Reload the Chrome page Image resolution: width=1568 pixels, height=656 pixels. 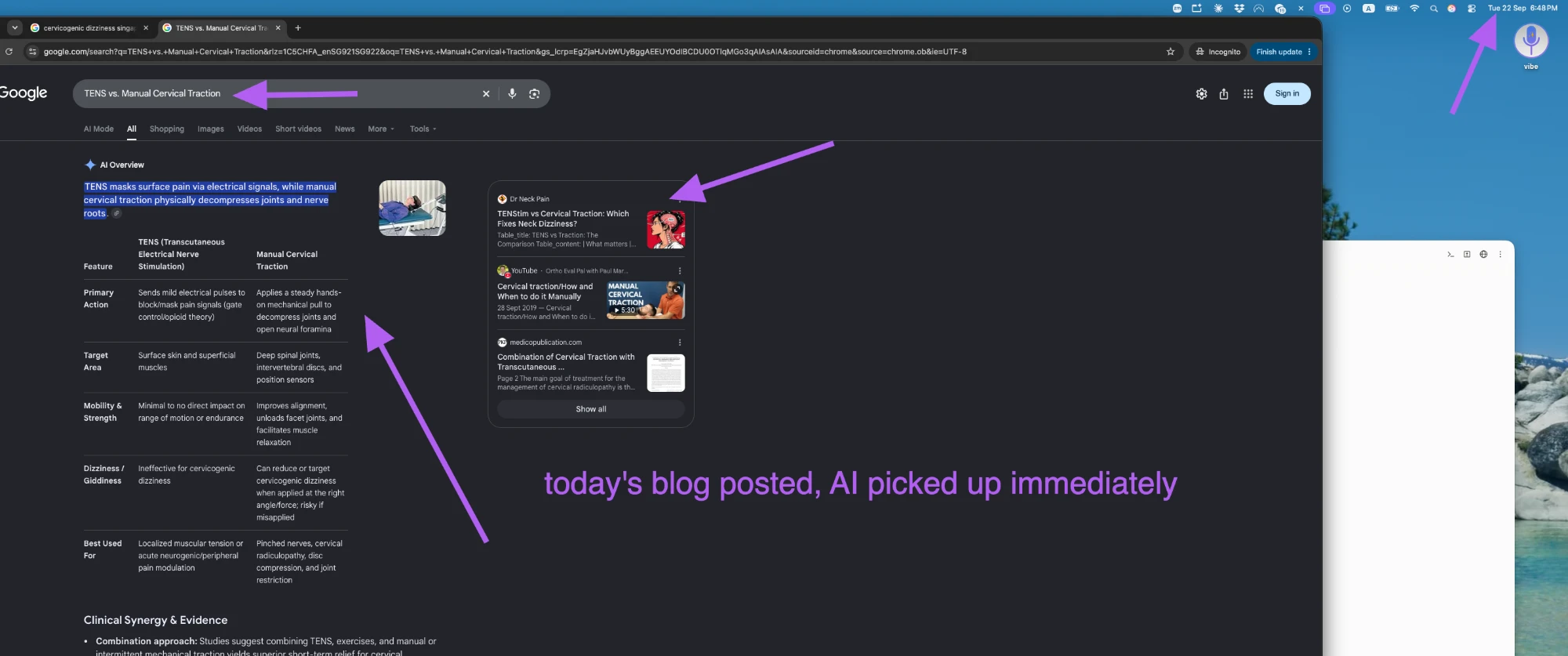9,52
